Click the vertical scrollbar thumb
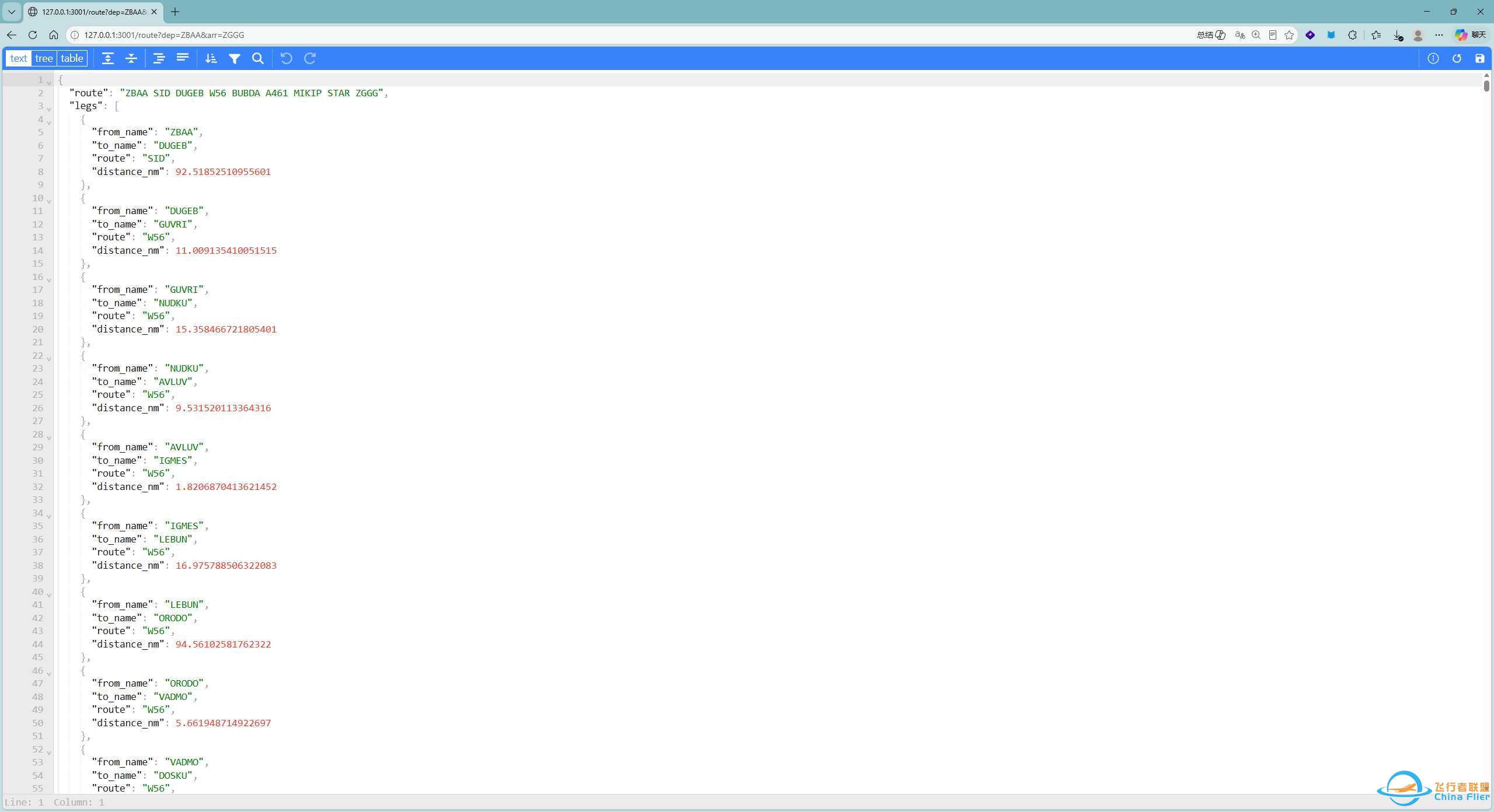Image resolution: width=1494 pixels, height=812 pixels. pos(1486,86)
